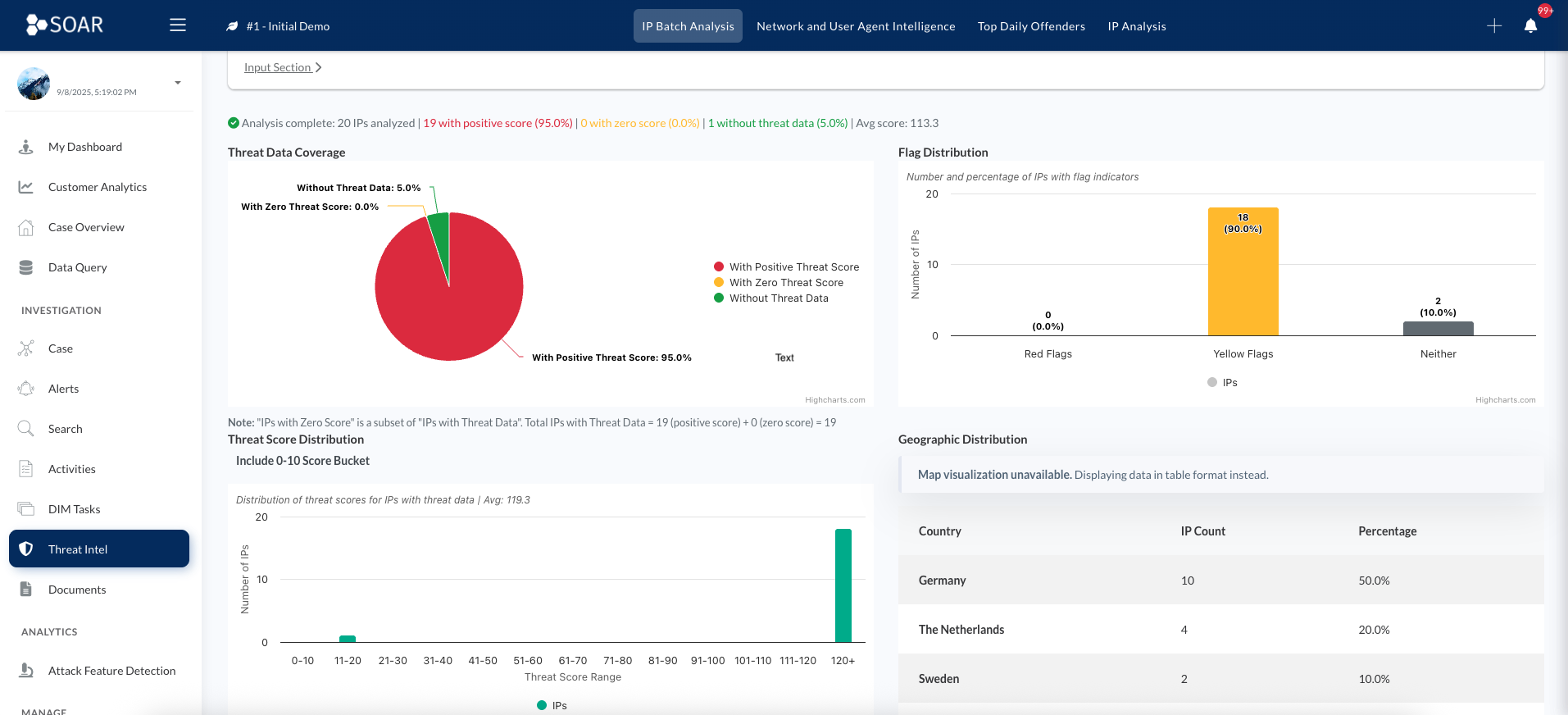Click the Attack Feature Detection icon
This screenshot has height=715, width=1568.
click(26, 671)
